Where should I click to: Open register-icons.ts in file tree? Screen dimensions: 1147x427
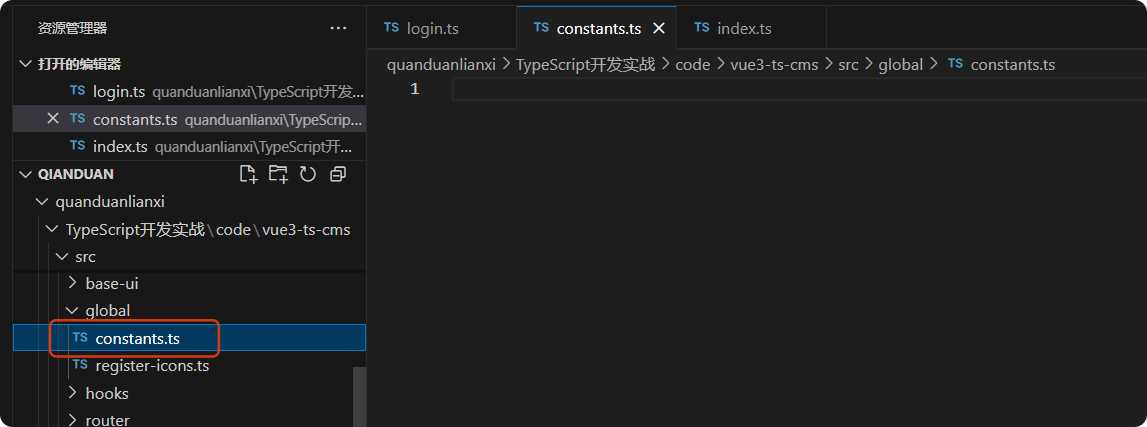click(152, 366)
